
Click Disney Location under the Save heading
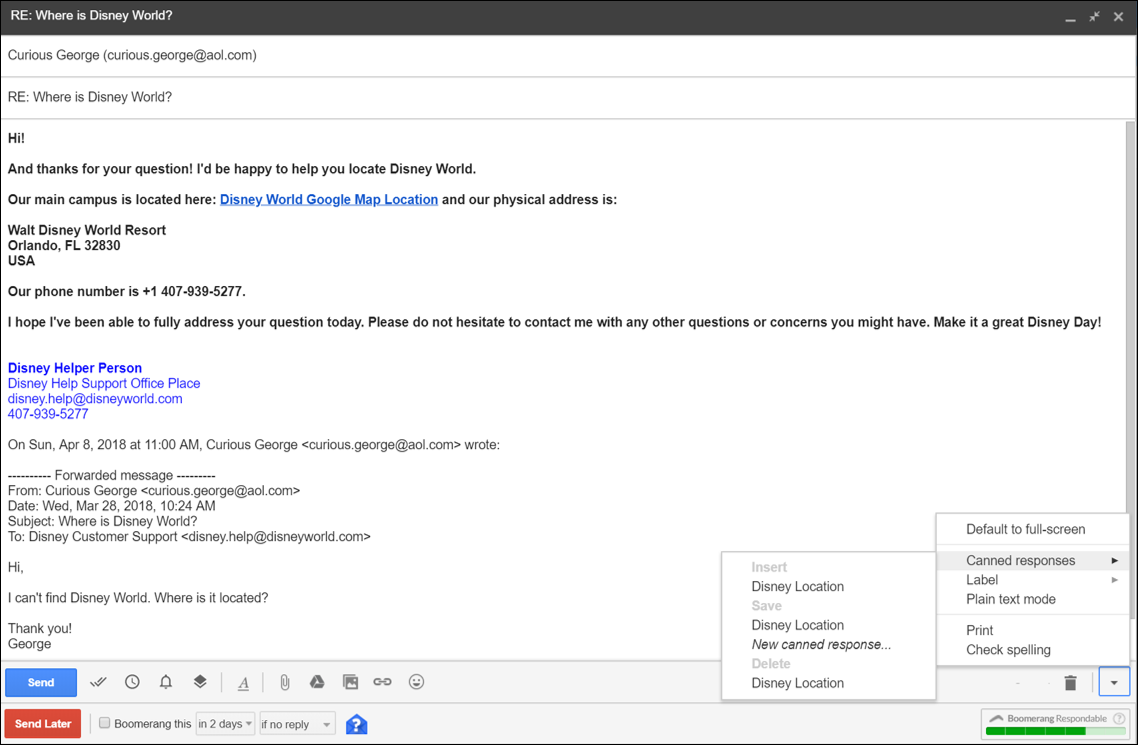(798, 625)
